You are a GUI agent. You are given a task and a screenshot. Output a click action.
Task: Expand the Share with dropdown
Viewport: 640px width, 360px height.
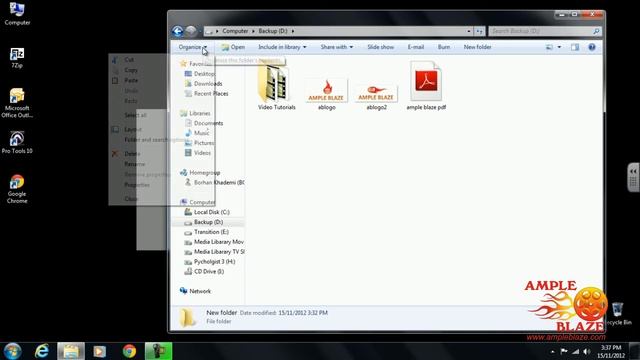point(336,47)
